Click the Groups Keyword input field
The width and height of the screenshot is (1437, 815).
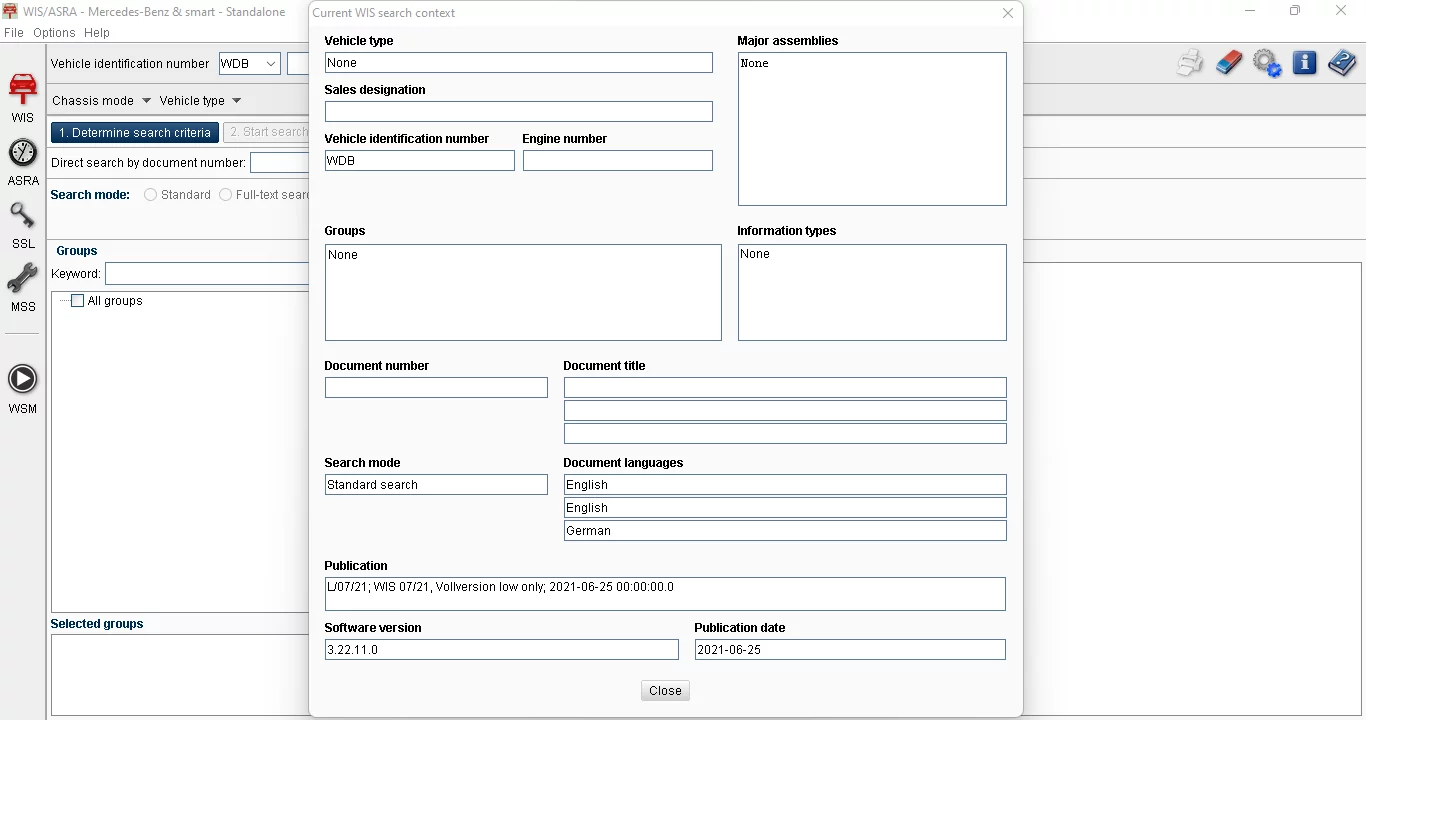(207, 274)
